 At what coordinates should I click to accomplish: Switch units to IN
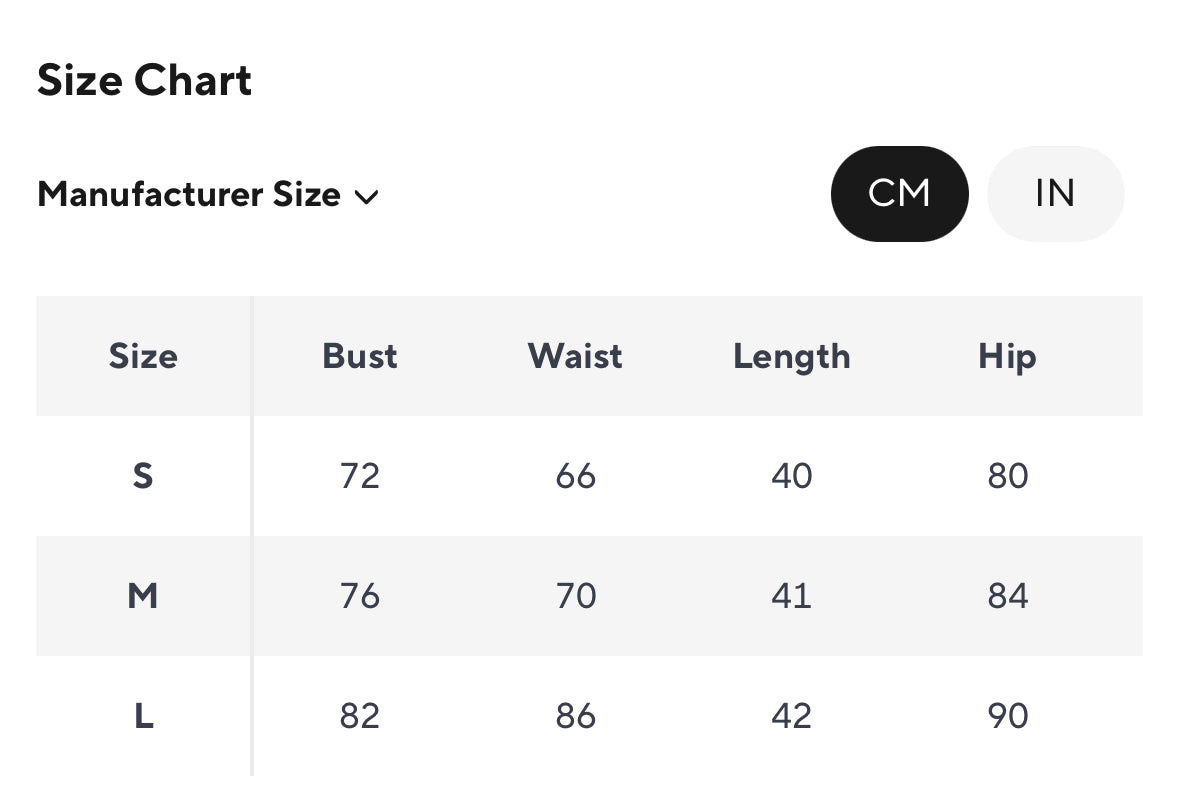coord(1055,194)
